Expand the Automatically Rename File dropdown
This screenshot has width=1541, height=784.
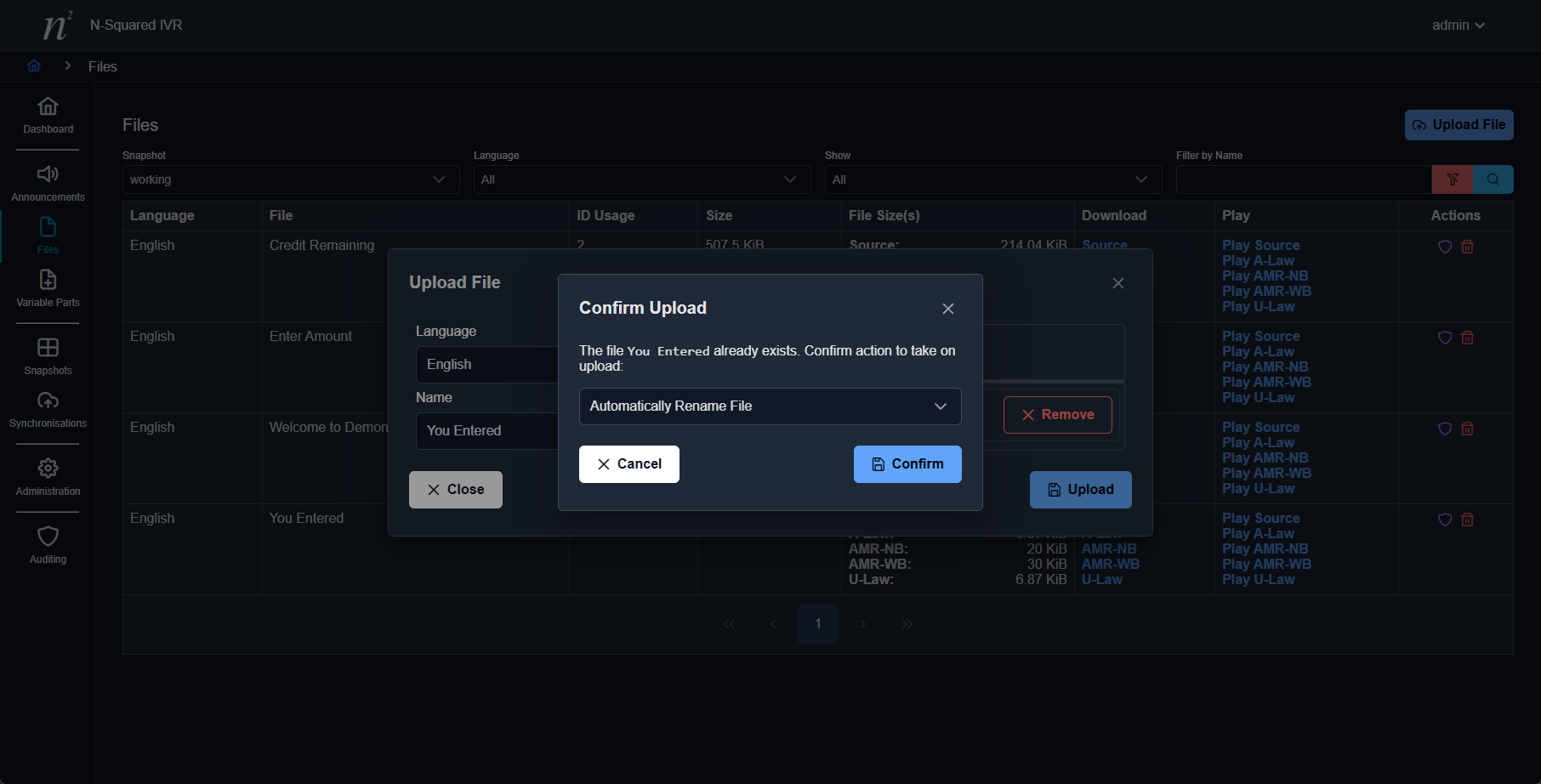pyautogui.click(x=770, y=406)
